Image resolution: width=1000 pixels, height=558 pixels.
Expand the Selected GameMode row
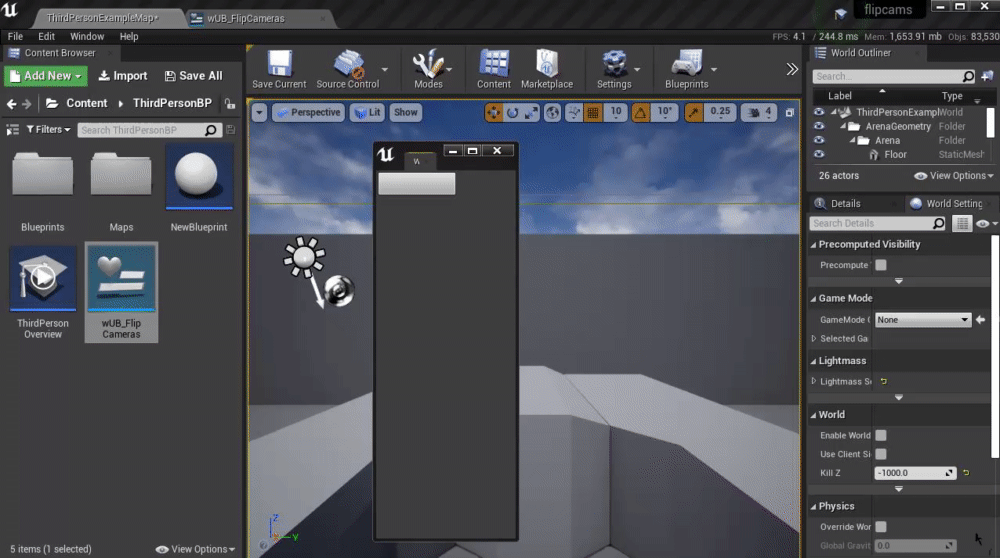[x=814, y=339]
